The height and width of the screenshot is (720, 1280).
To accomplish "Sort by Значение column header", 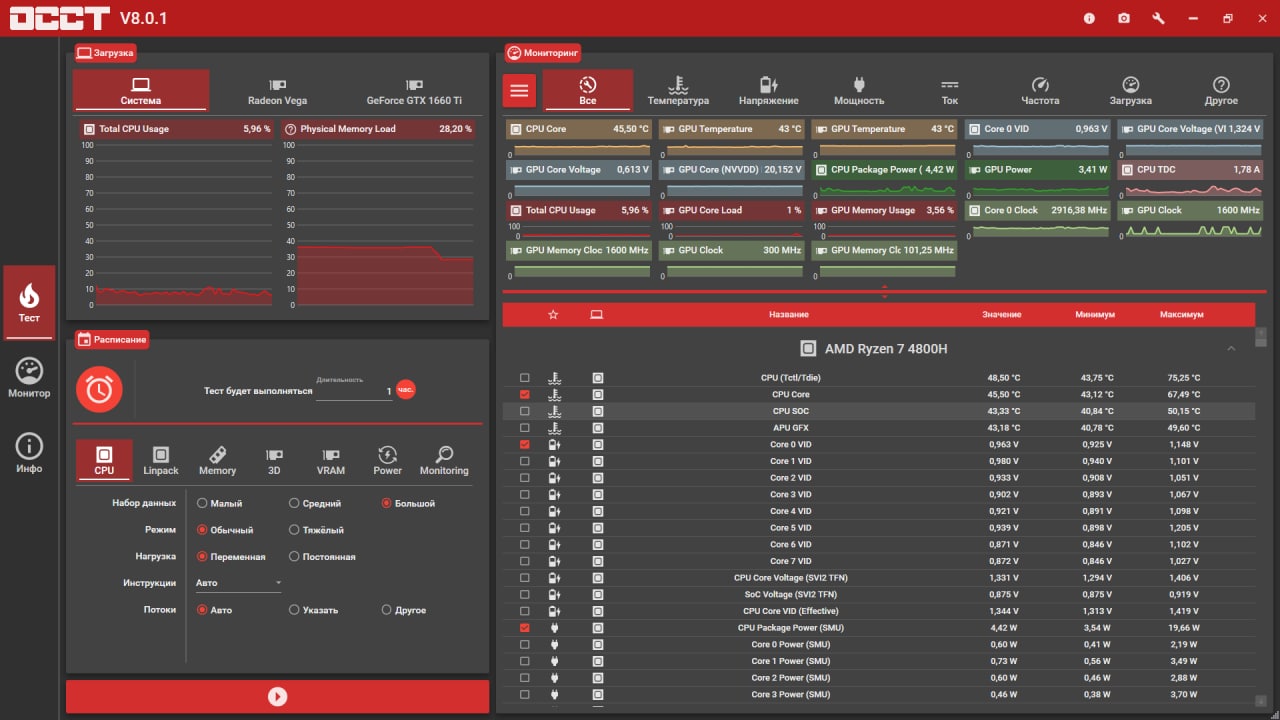I will pos(1002,314).
